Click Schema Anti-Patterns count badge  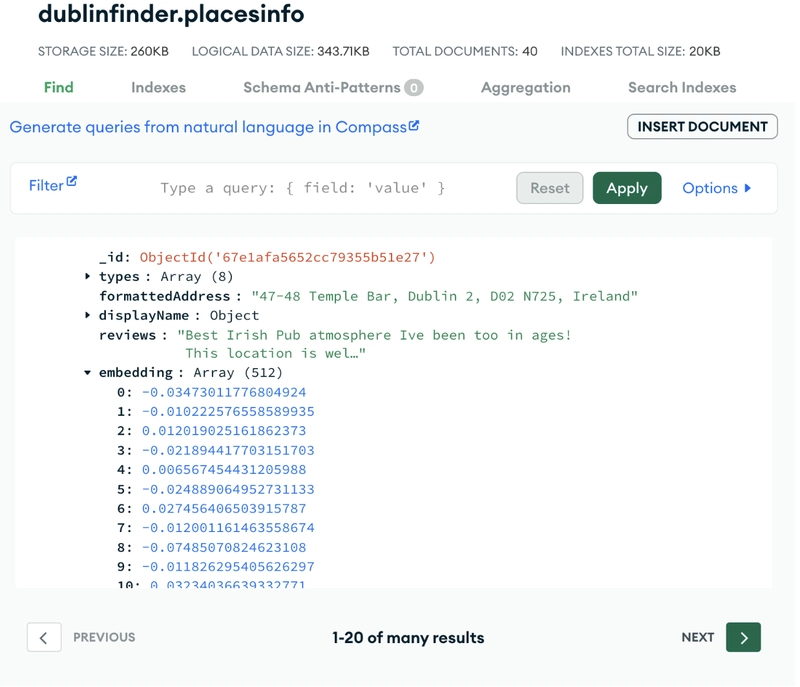[414, 88]
